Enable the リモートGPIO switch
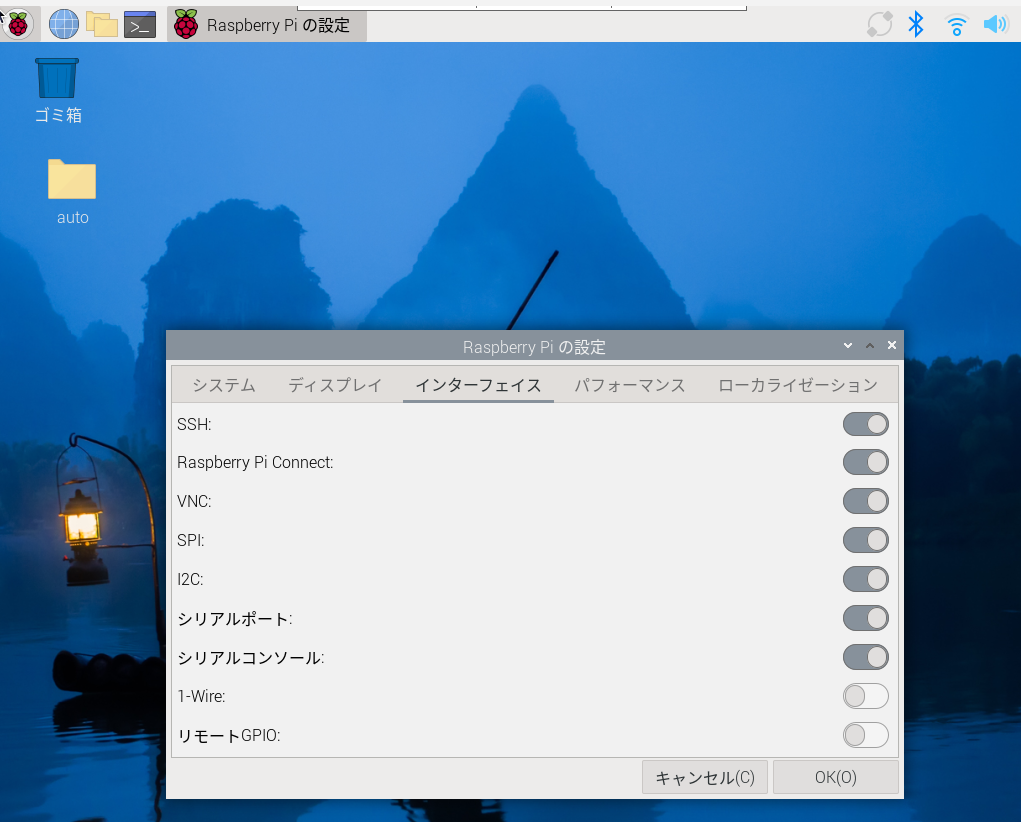 [x=865, y=735]
